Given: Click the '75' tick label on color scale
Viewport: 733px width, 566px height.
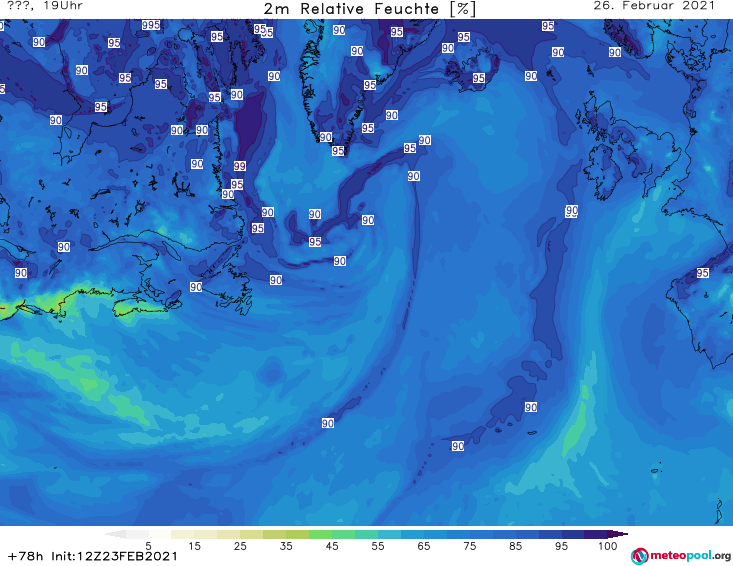Looking at the screenshot, I should [x=469, y=546].
